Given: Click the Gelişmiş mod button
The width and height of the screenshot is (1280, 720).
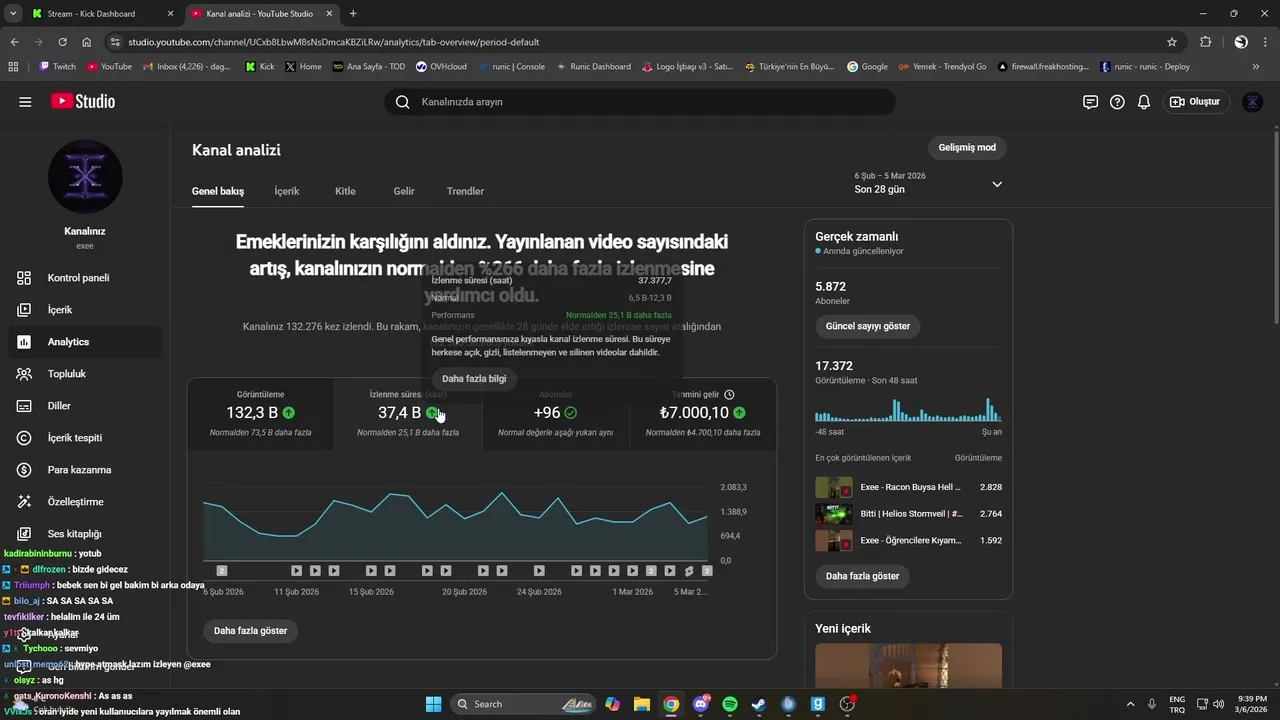Looking at the screenshot, I should click(967, 148).
